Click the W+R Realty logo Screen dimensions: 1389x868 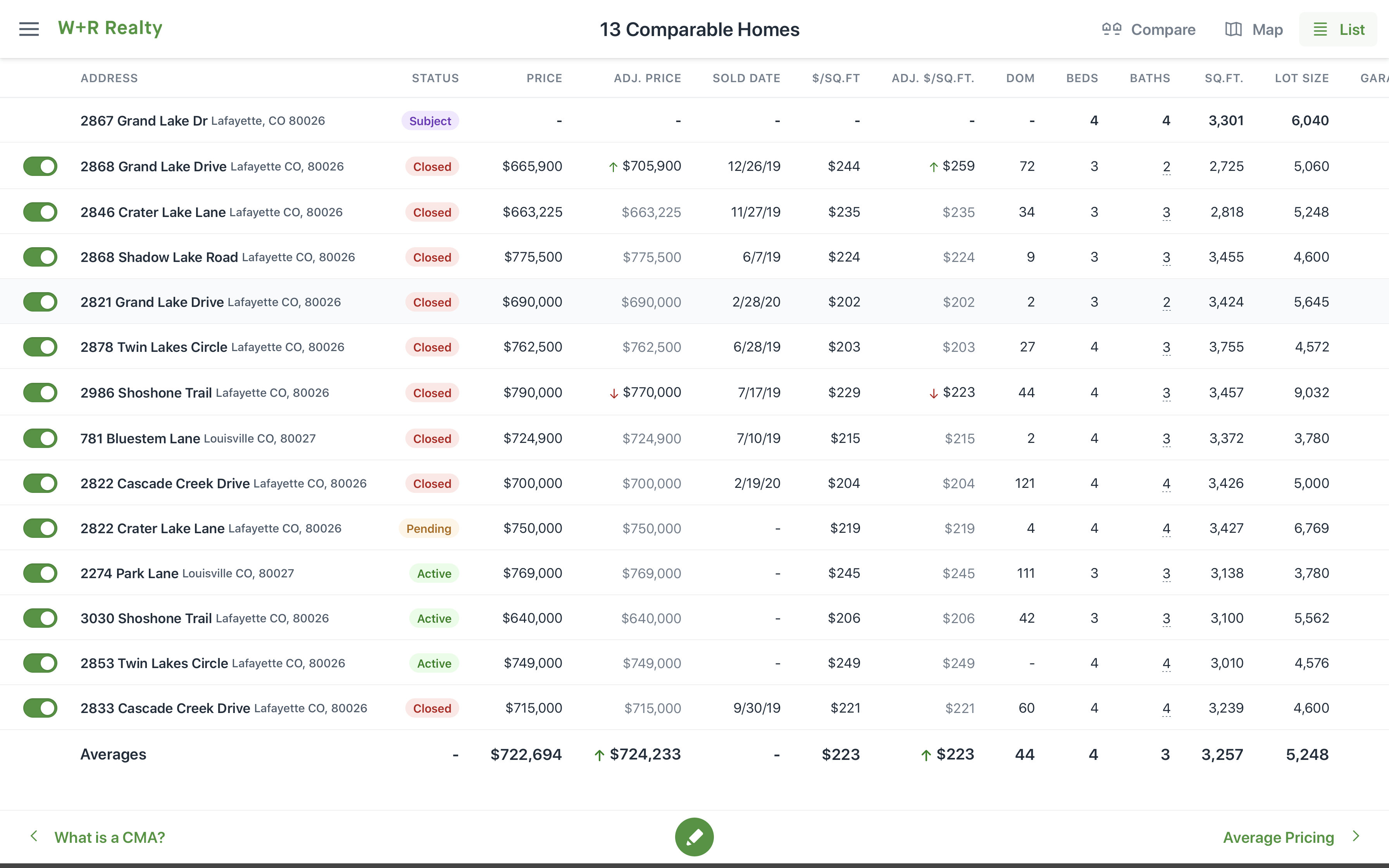(110, 27)
